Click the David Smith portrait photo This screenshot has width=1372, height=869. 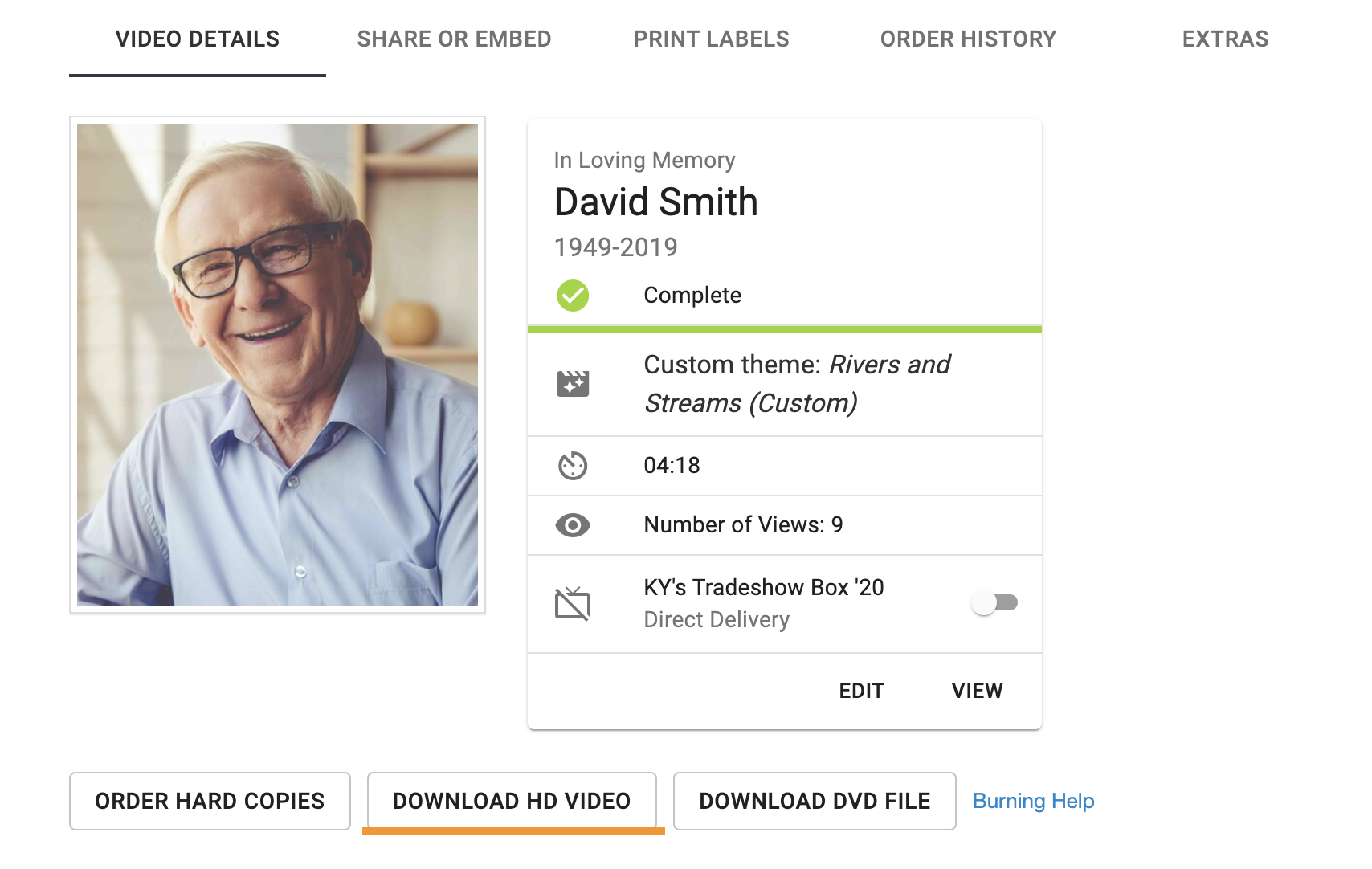click(277, 365)
